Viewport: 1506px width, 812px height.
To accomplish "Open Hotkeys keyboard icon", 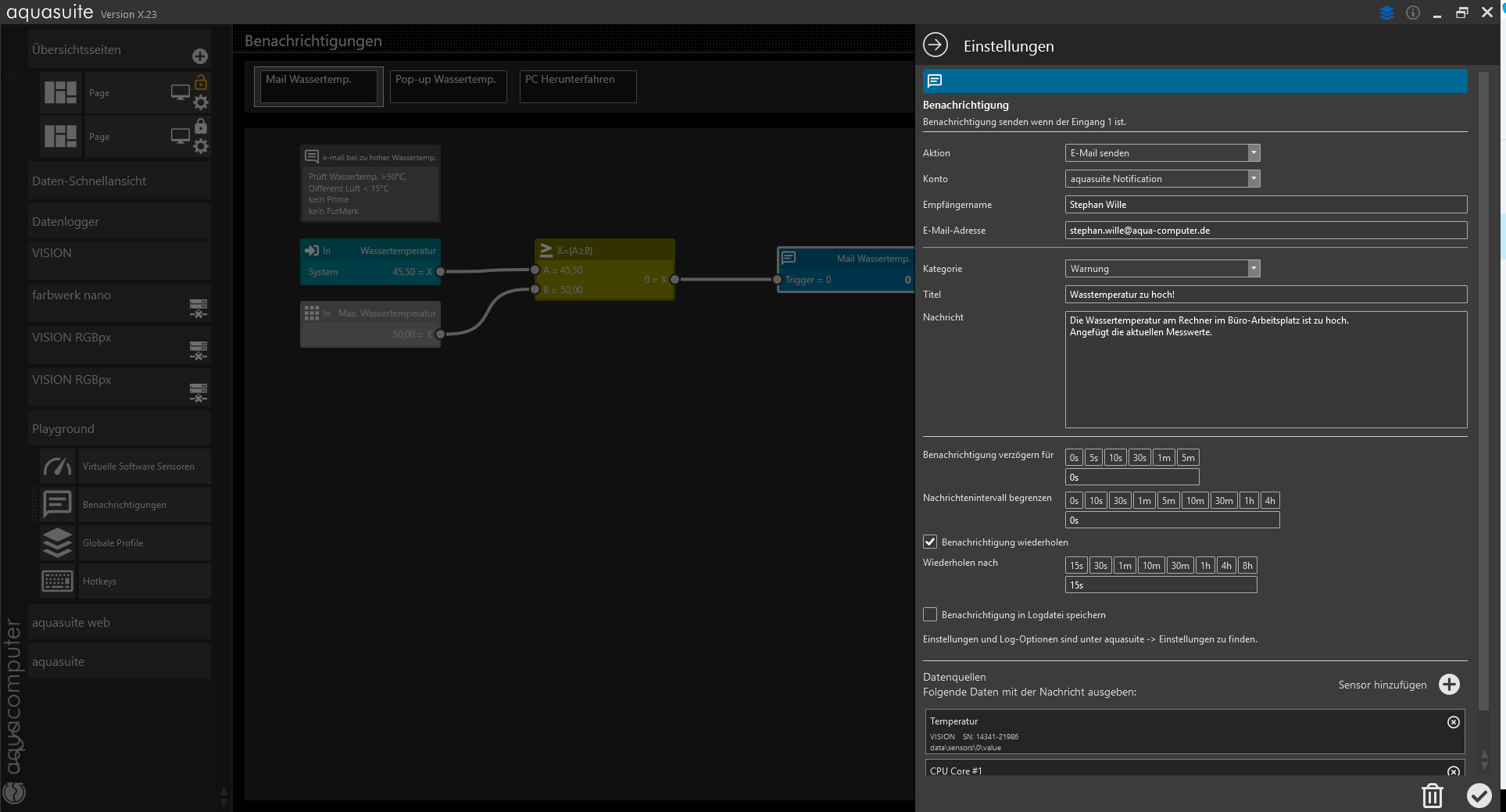I will point(57,581).
